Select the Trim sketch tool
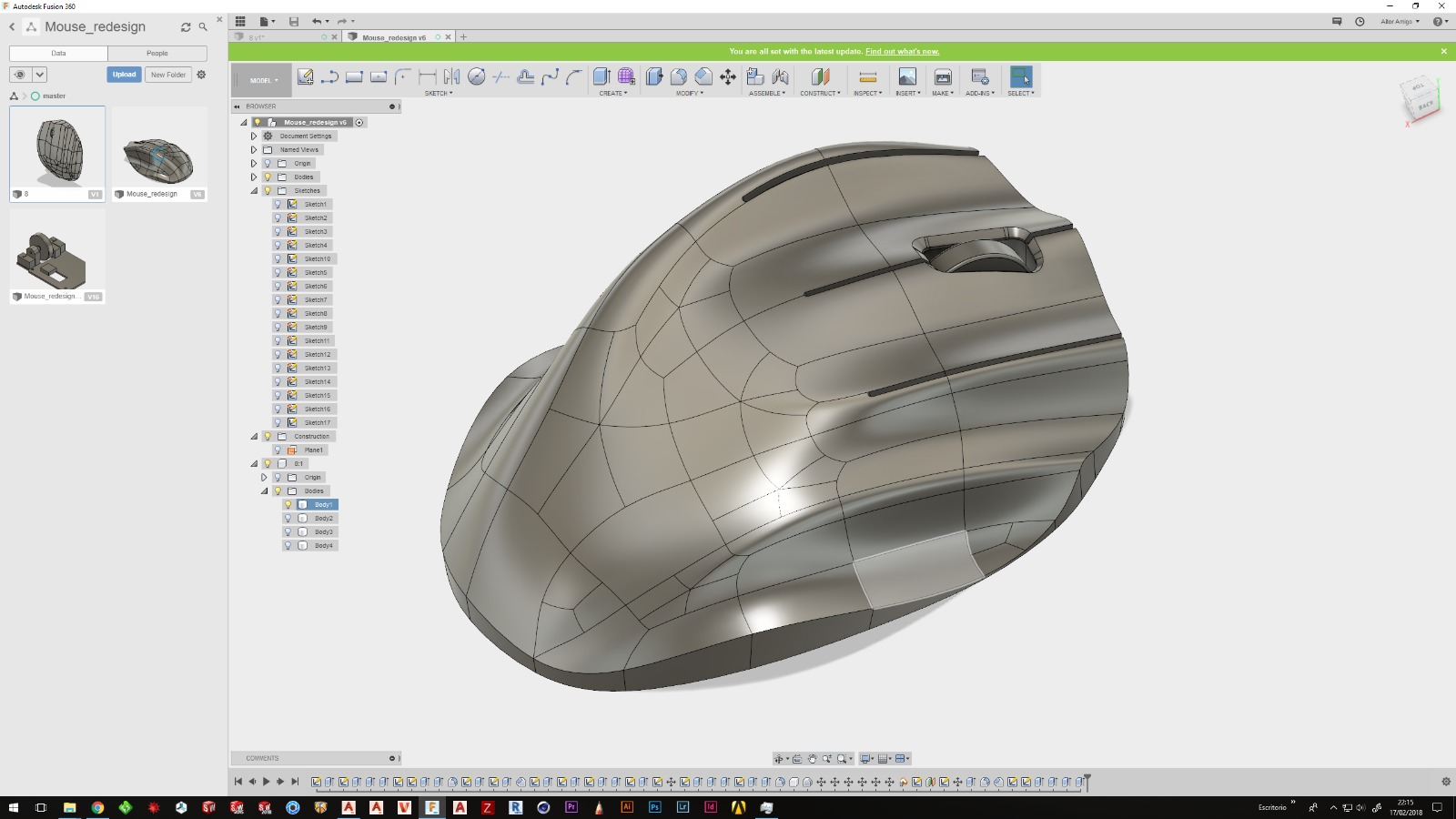 pyautogui.click(x=501, y=77)
